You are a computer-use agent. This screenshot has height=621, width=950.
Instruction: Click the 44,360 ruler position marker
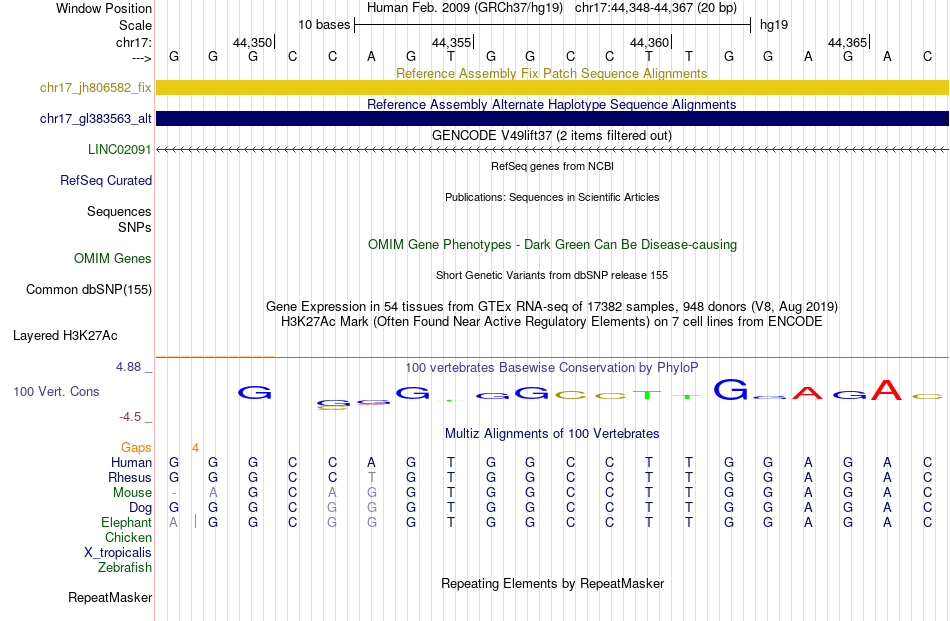point(649,42)
